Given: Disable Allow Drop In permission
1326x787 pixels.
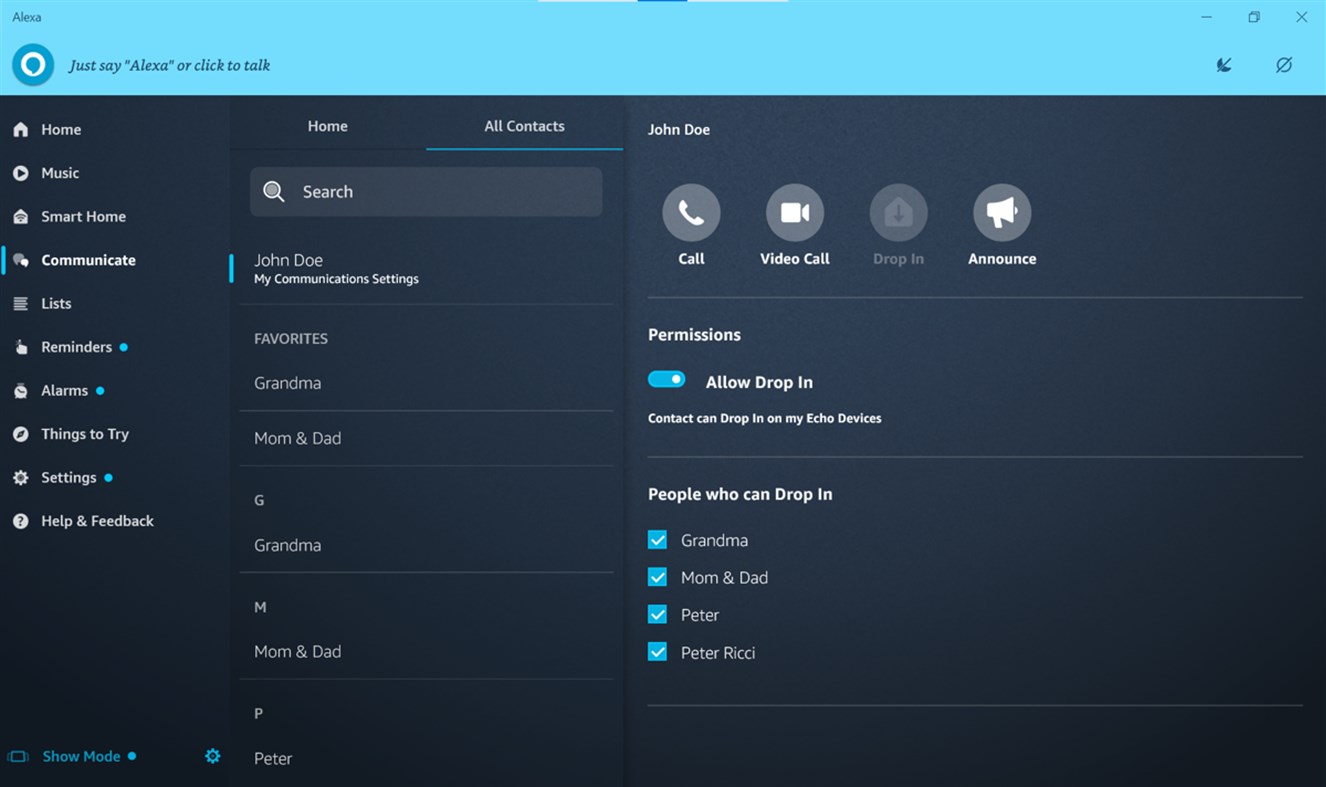Looking at the screenshot, I should click(667, 379).
